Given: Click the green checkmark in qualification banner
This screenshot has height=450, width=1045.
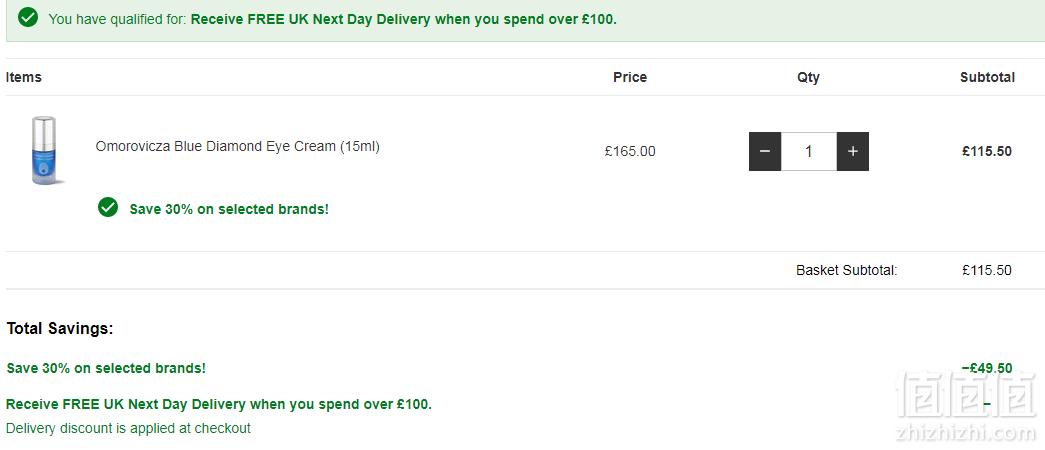Looking at the screenshot, I should (x=28, y=18).
